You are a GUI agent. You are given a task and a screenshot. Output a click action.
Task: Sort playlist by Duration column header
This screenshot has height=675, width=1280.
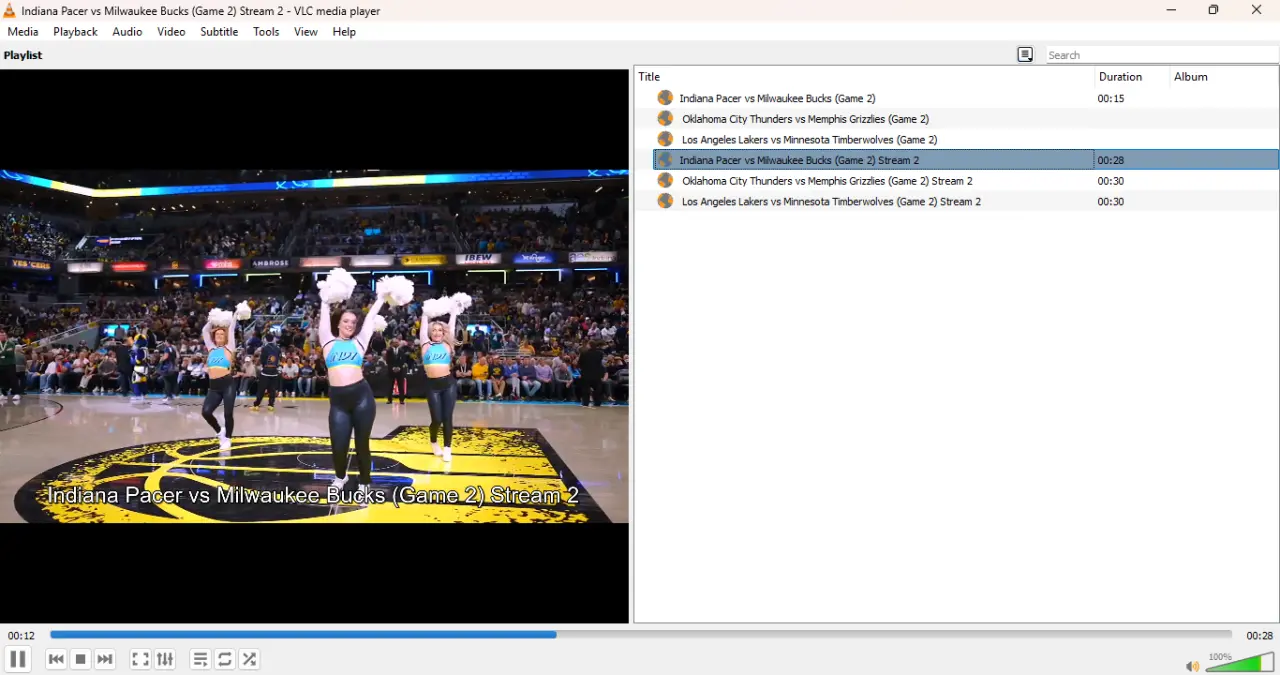[1132, 77]
